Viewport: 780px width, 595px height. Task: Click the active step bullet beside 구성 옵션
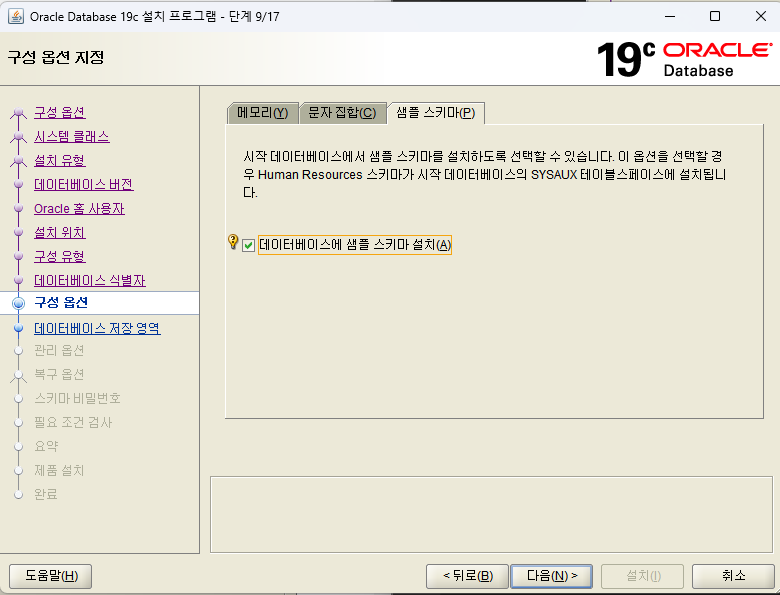pyautogui.click(x=18, y=303)
